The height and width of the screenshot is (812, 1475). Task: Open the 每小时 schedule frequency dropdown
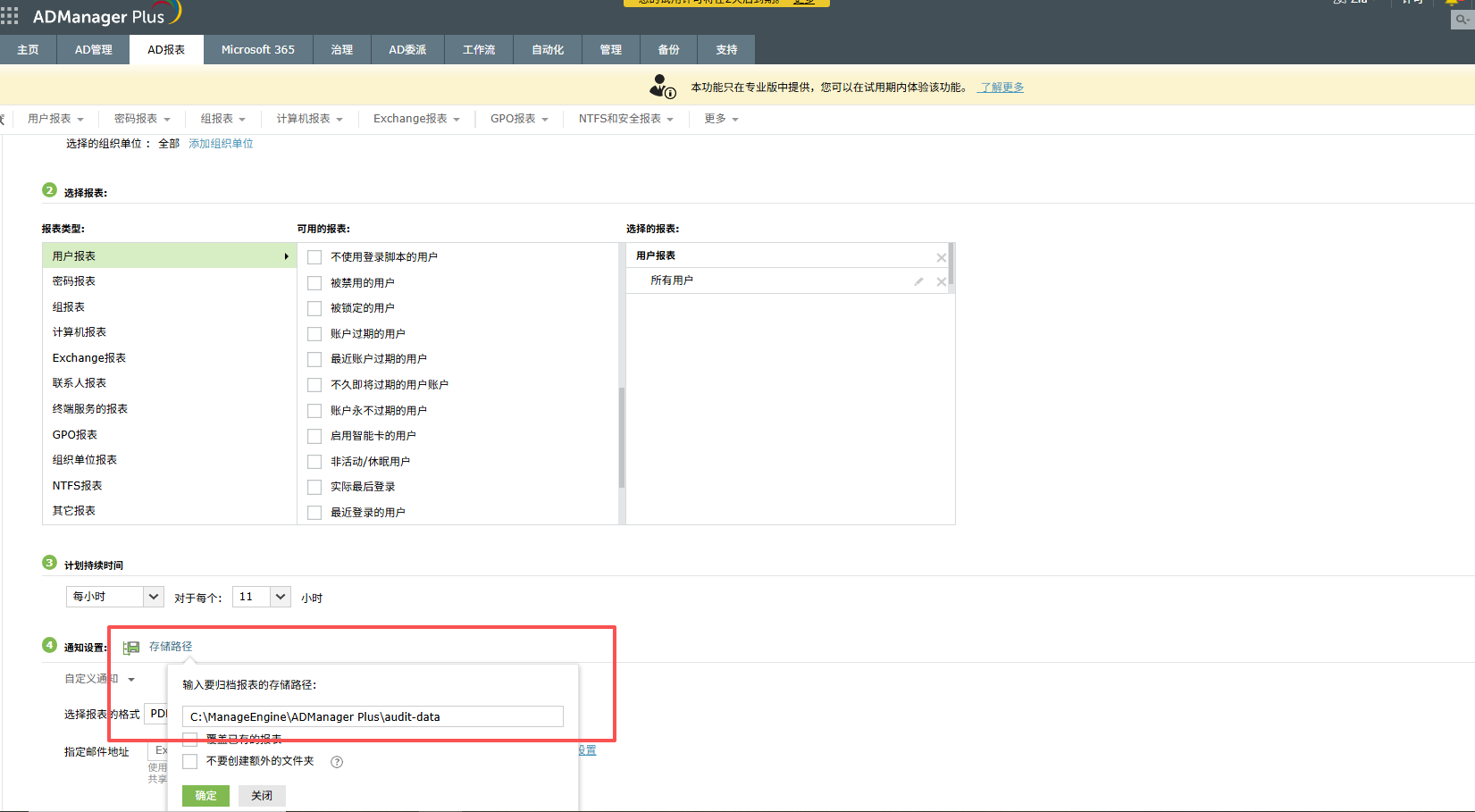(114, 597)
